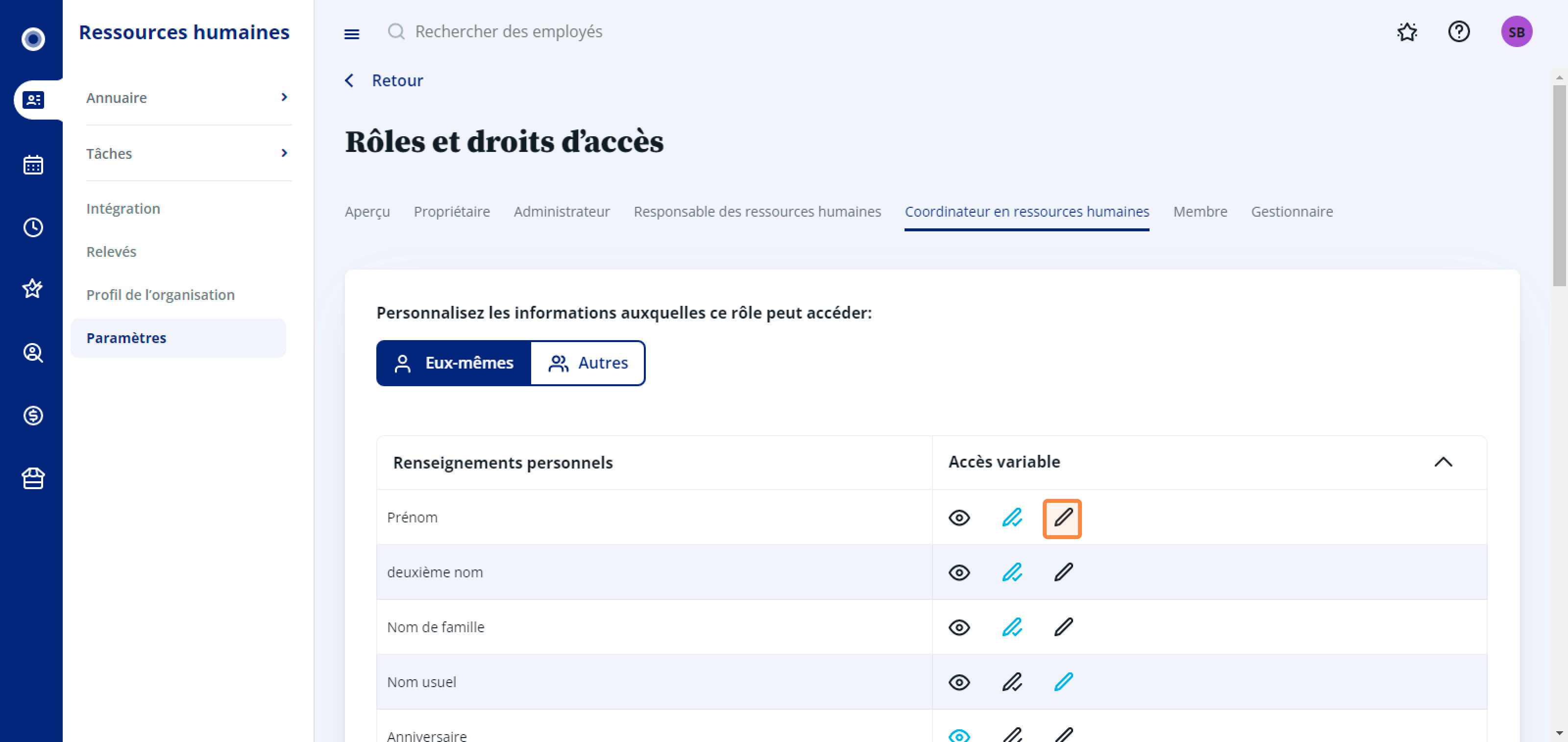Select edit-with-approval pencil for deuxième nom

(x=1012, y=572)
